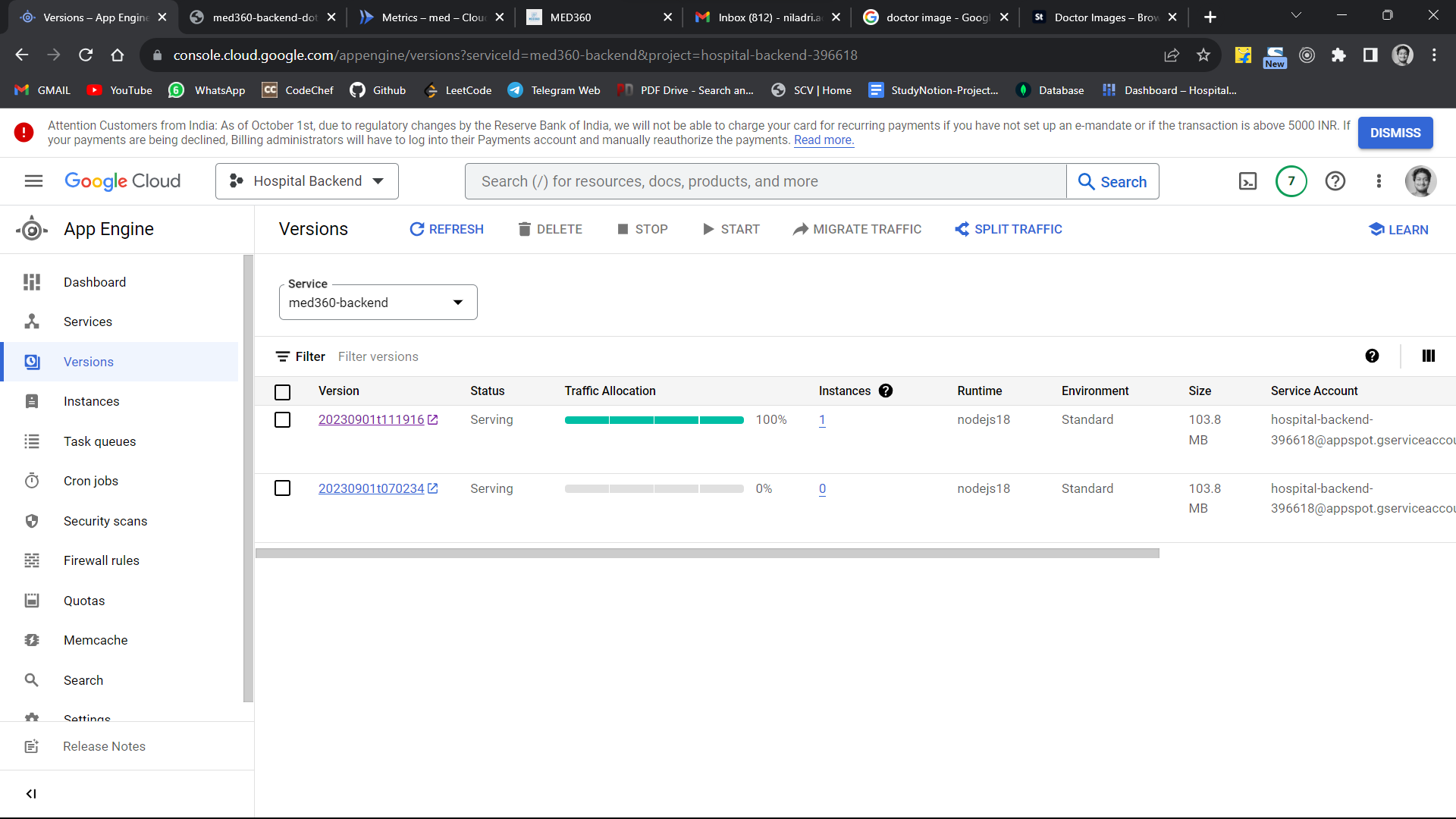Open Cron jobs section
This screenshot has height=819, width=1456.
[x=90, y=481]
